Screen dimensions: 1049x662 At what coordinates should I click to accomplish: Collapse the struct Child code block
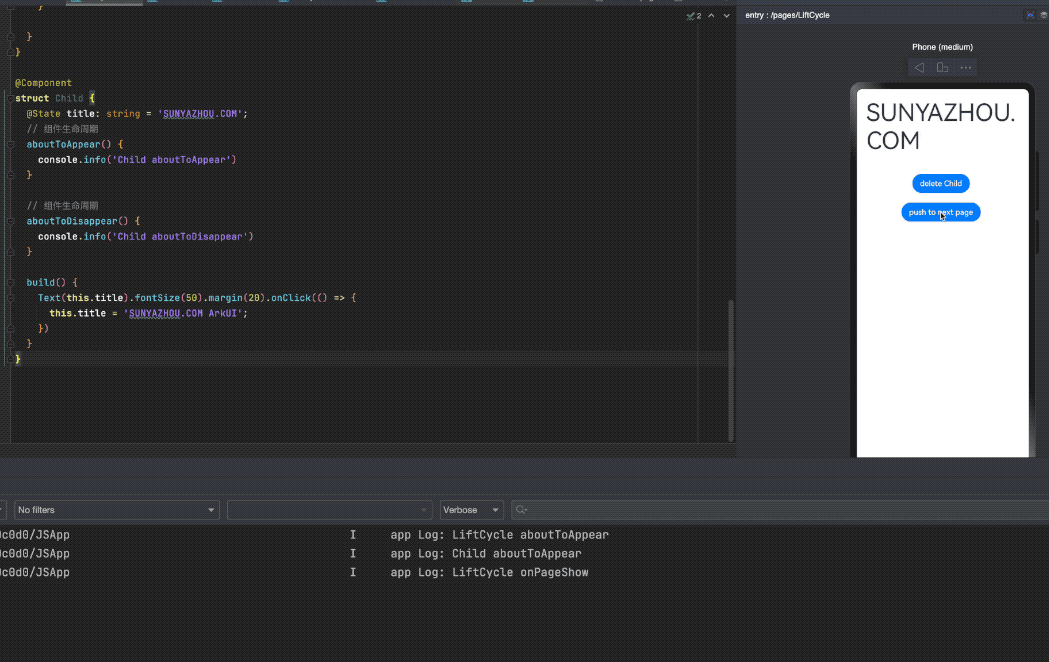pyautogui.click(x=11, y=99)
